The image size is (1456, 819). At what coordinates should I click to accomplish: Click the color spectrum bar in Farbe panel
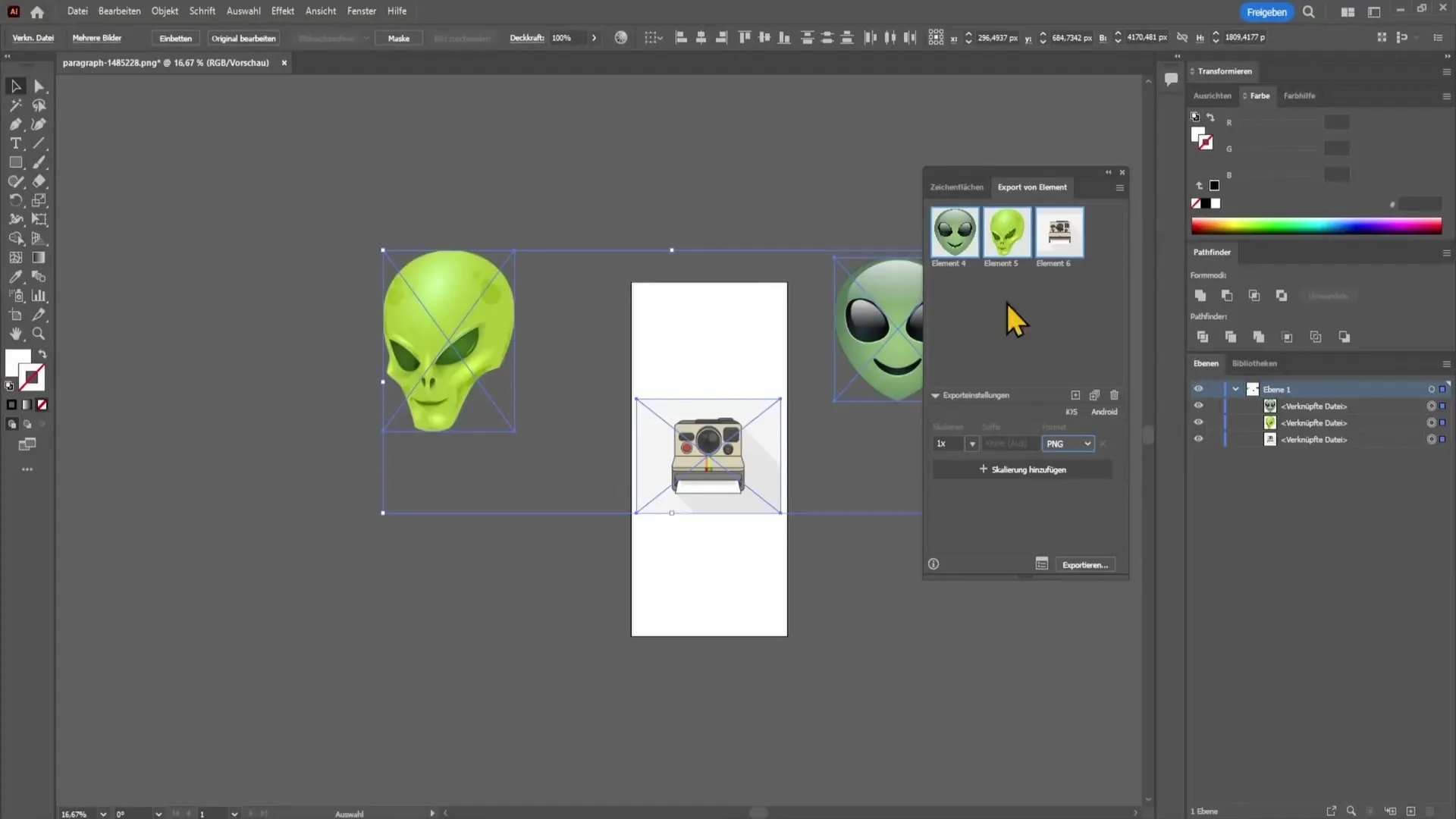[x=1316, y=226]
